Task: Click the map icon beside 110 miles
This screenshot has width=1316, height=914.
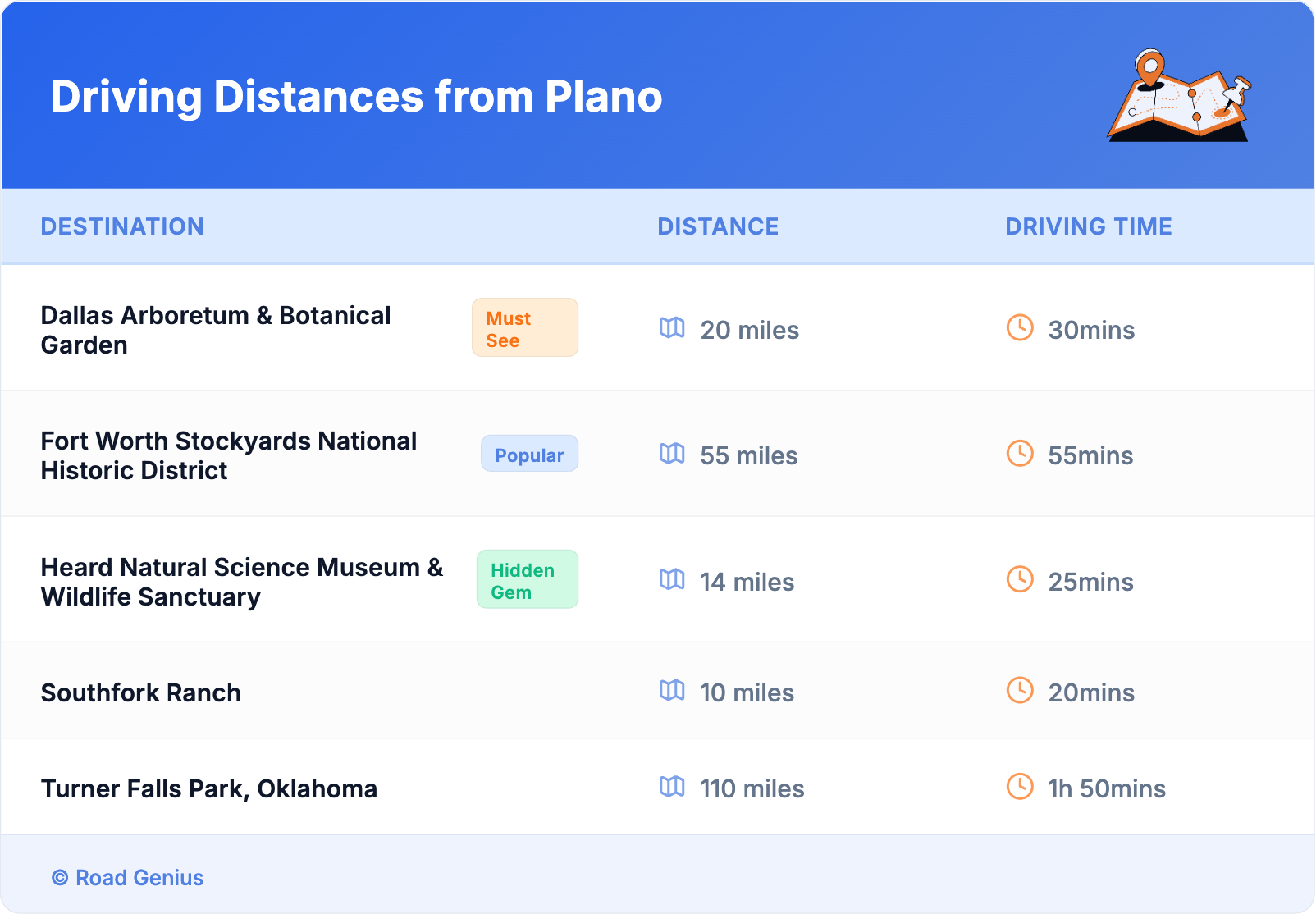Action: 672,787
